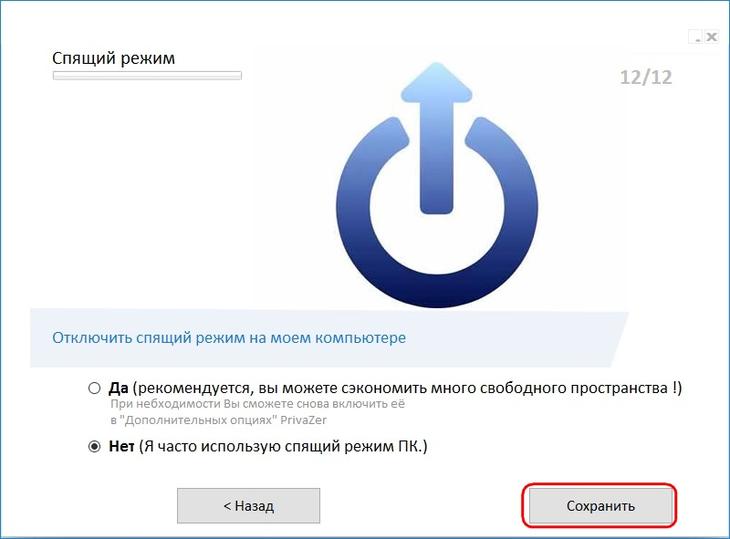Click the Сохранить button

(x=600, y=505)
